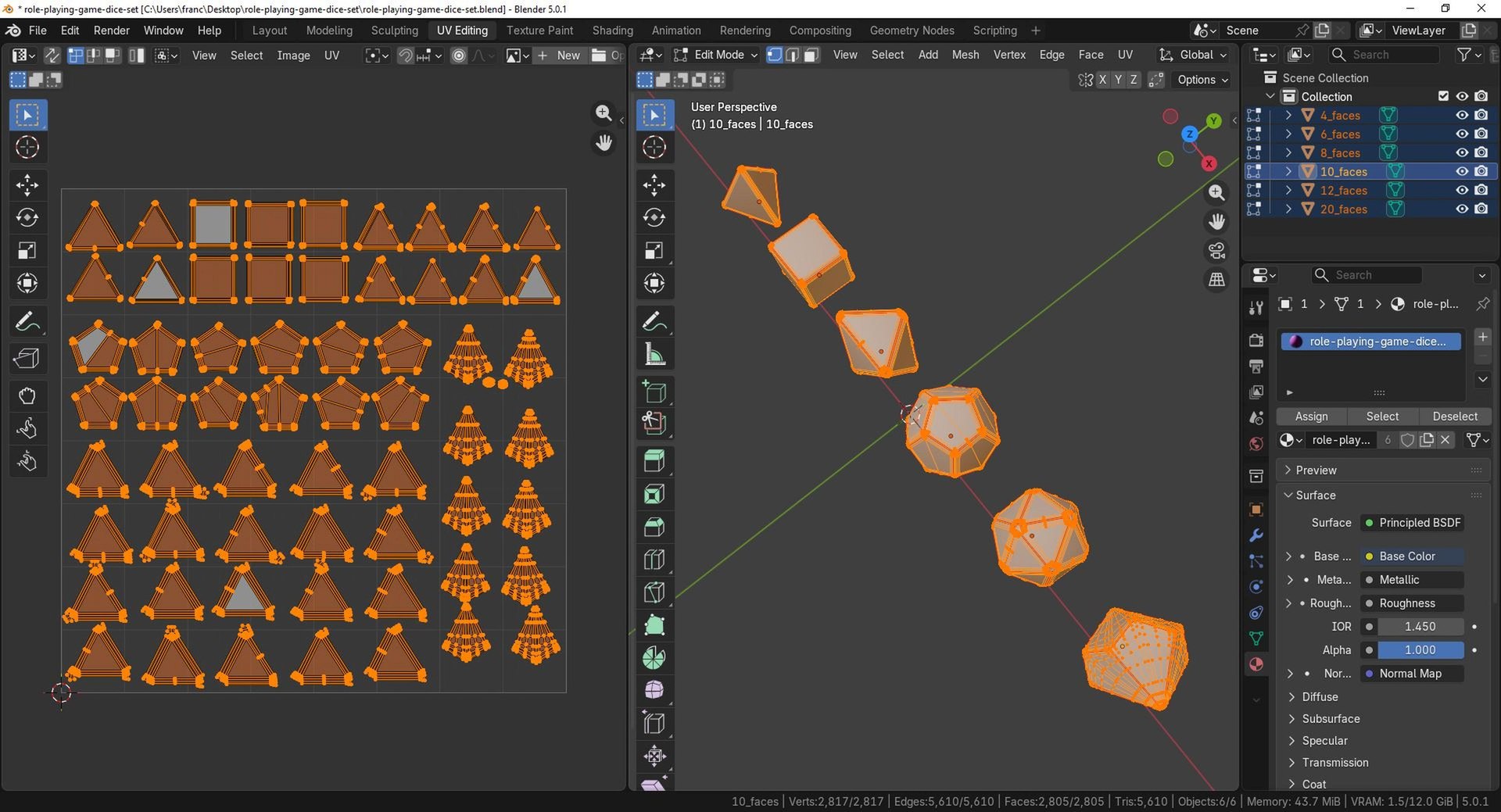Viewport: 1501px width, 812px height.
Task: Select the UV Grab sculpt tool
Action: pos(27,395)
